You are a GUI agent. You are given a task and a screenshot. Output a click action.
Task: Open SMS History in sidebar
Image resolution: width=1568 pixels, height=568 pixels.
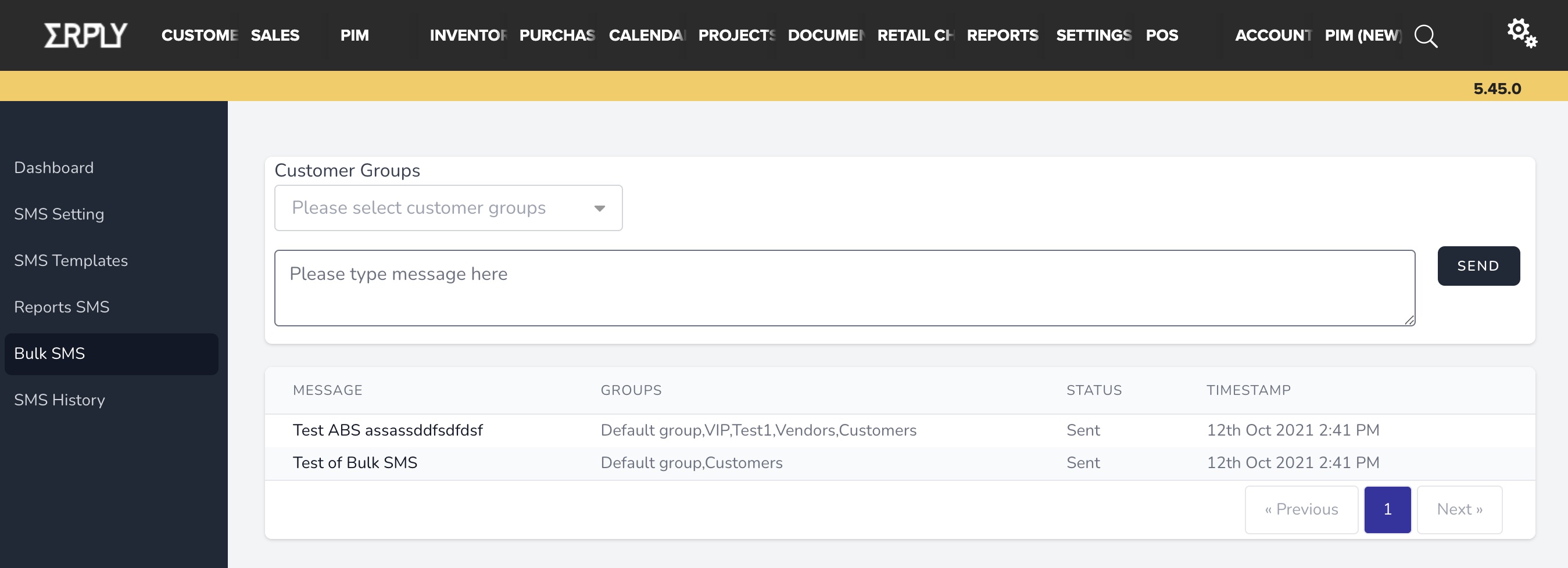click(60, 400)
